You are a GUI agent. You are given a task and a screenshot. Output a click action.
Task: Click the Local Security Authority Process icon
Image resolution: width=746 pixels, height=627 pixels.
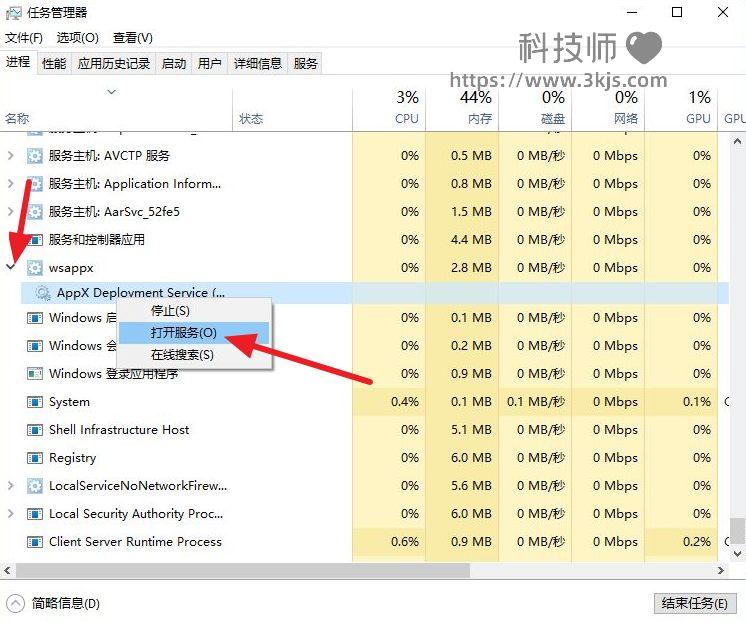[35, 514]
